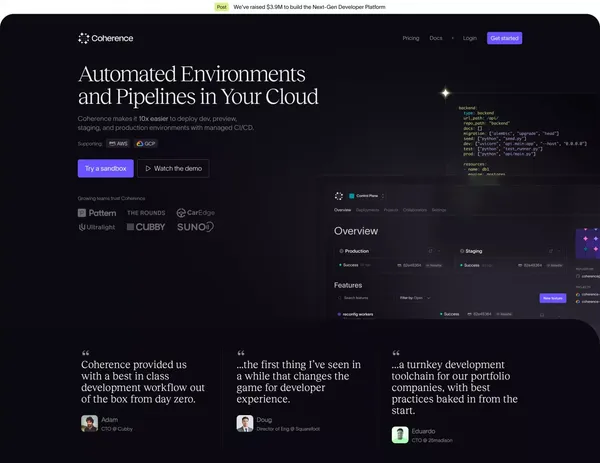
Task: Switch to the Settings tab
Action: coord(439,210)
